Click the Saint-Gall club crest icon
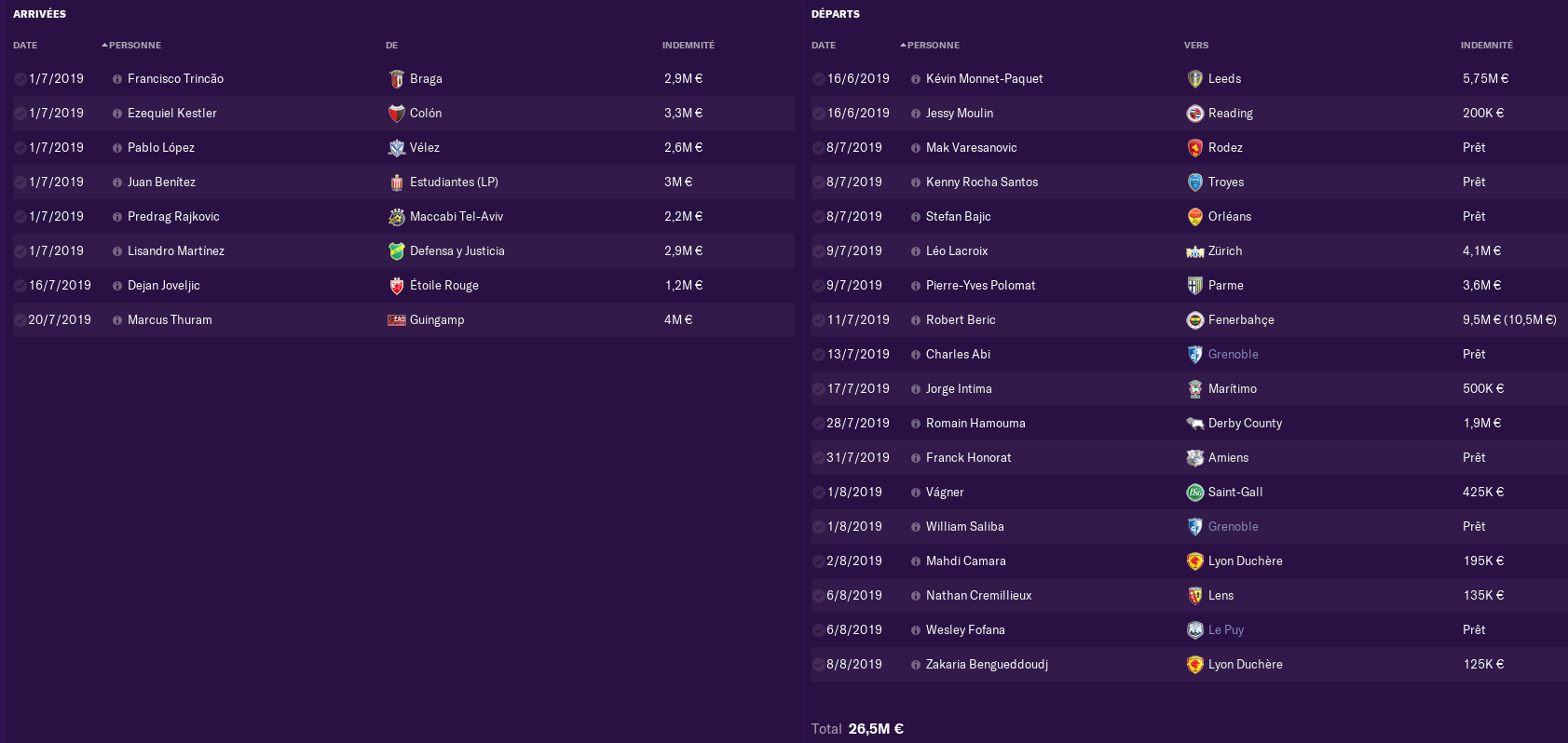The image size is (1568, 743). 1195,493
